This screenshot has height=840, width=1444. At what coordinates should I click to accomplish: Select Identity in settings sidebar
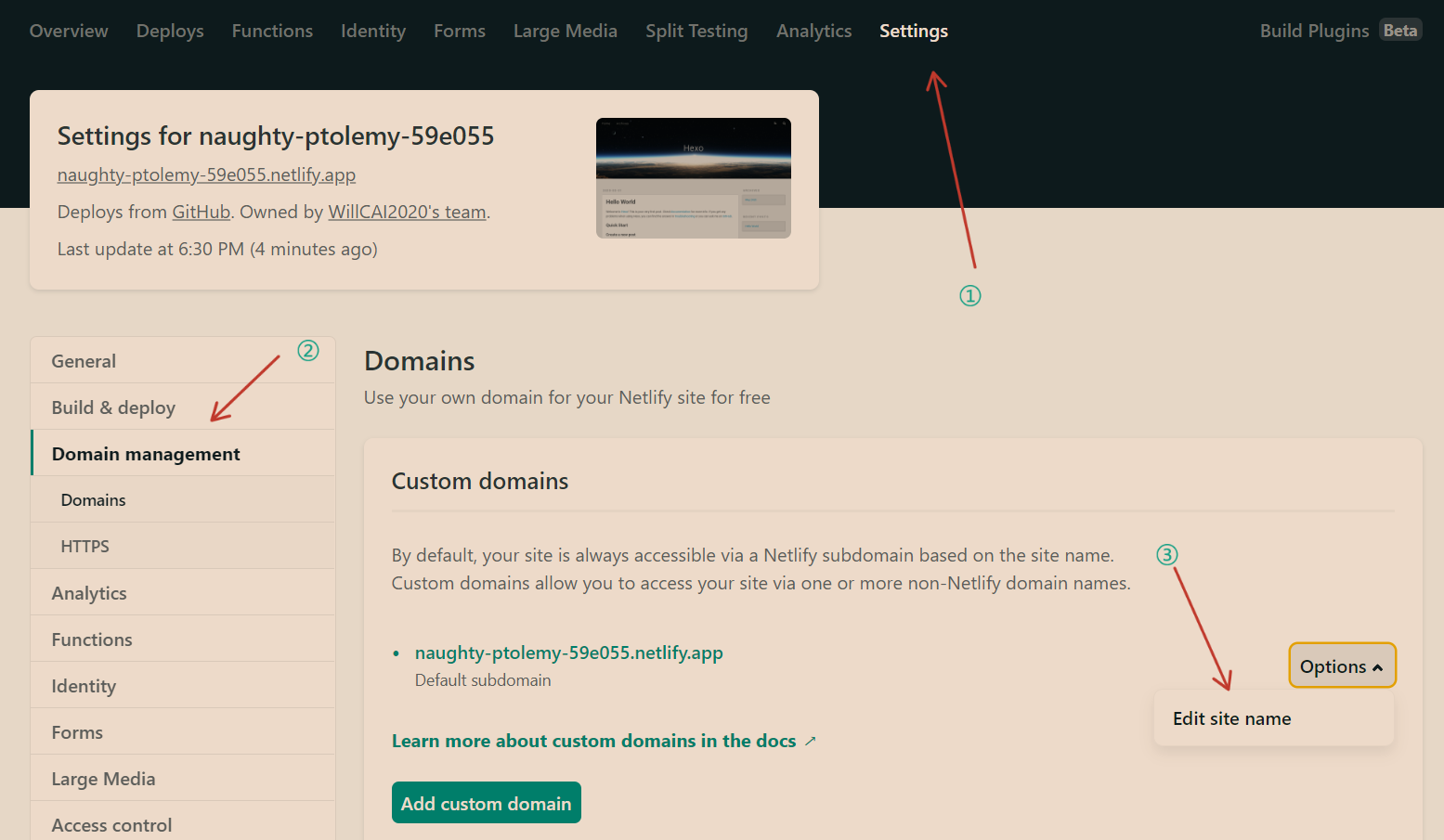(x=183, y=686)
